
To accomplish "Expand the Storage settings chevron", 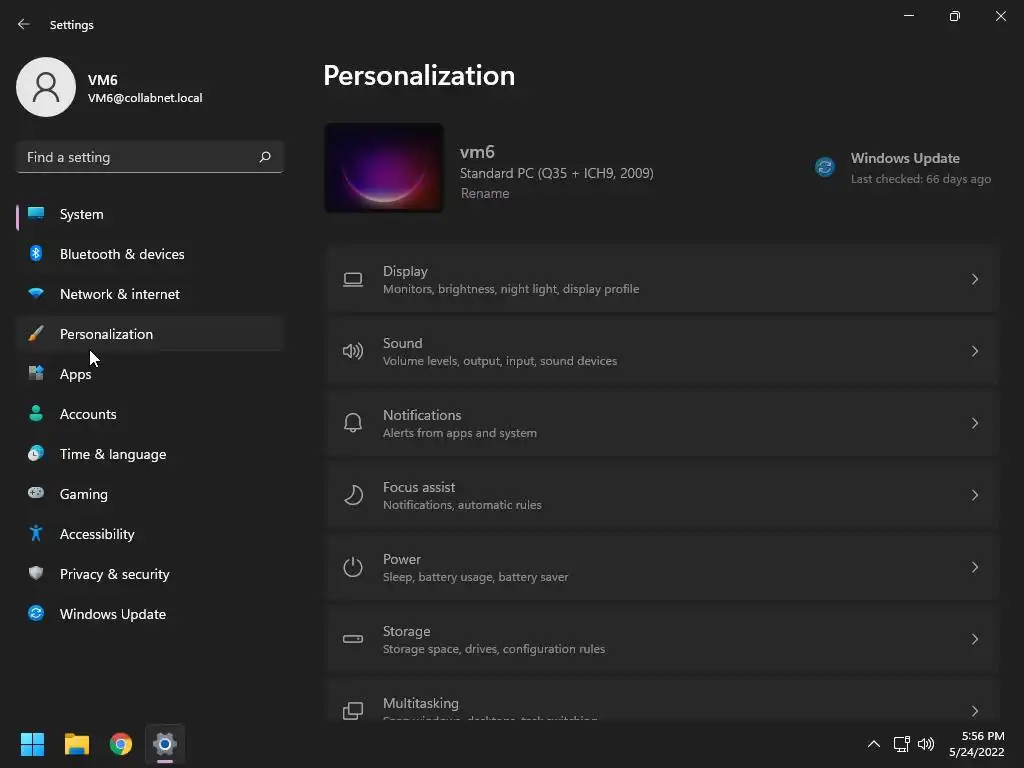I will pos(974,639).
